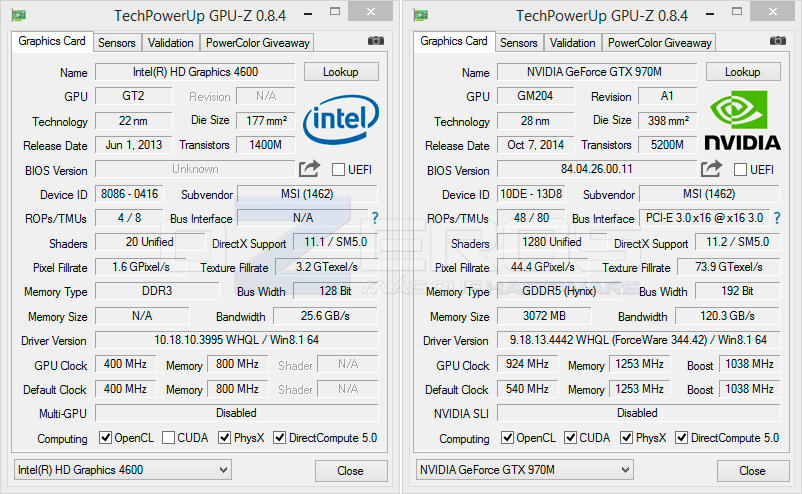
Task: Click Die Size value 177 mm²
Action: coord(266,121)
